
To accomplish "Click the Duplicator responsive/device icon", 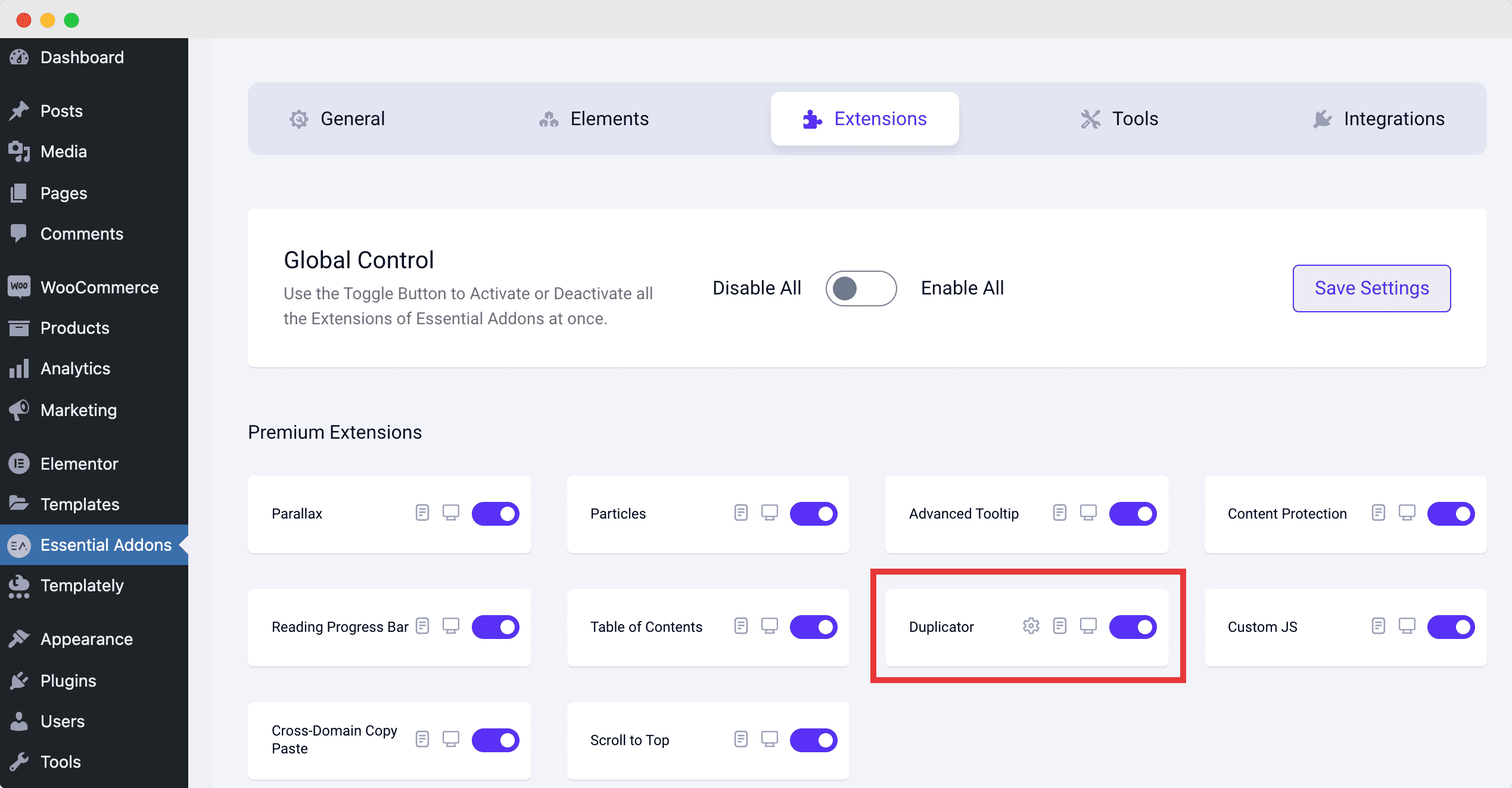I will click(x=1088, y=626).
